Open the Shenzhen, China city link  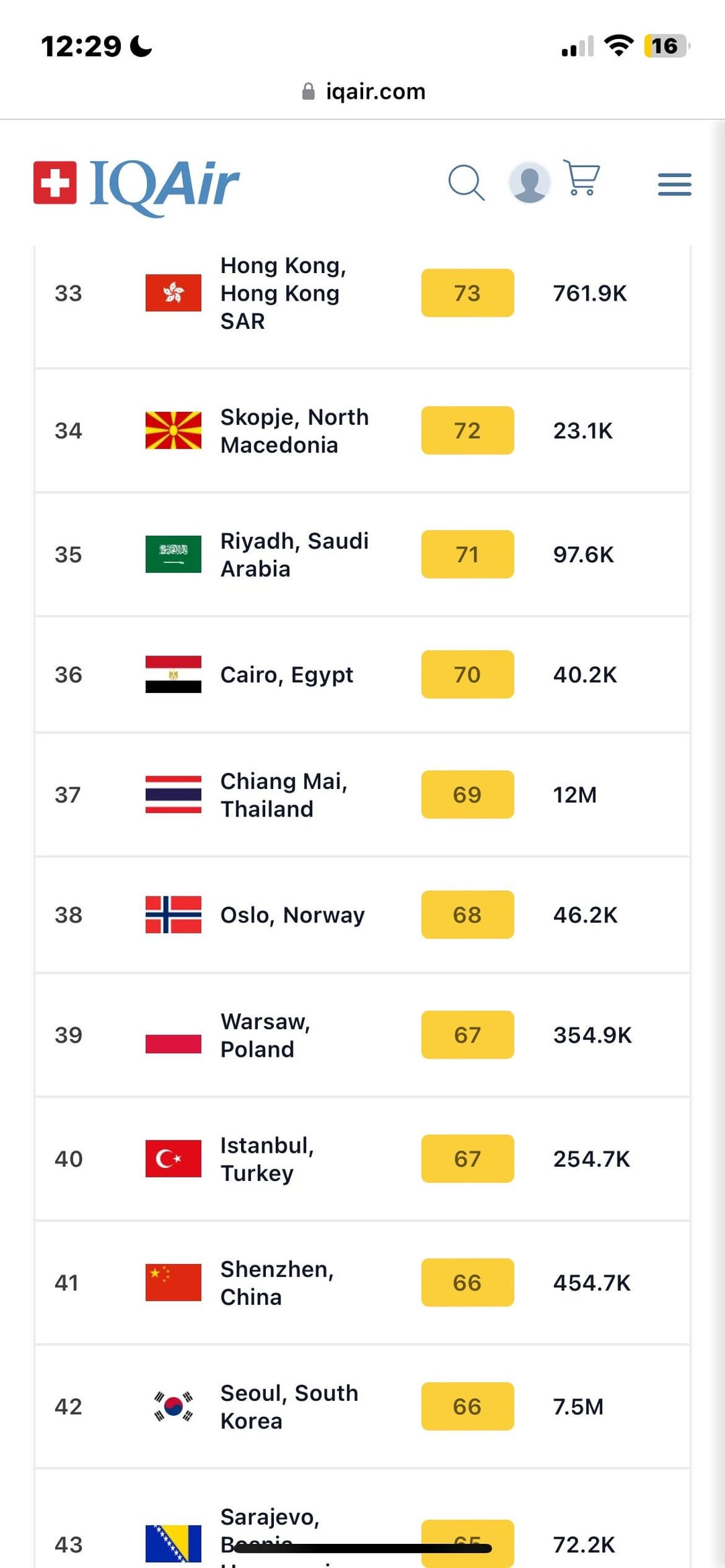277,1283
